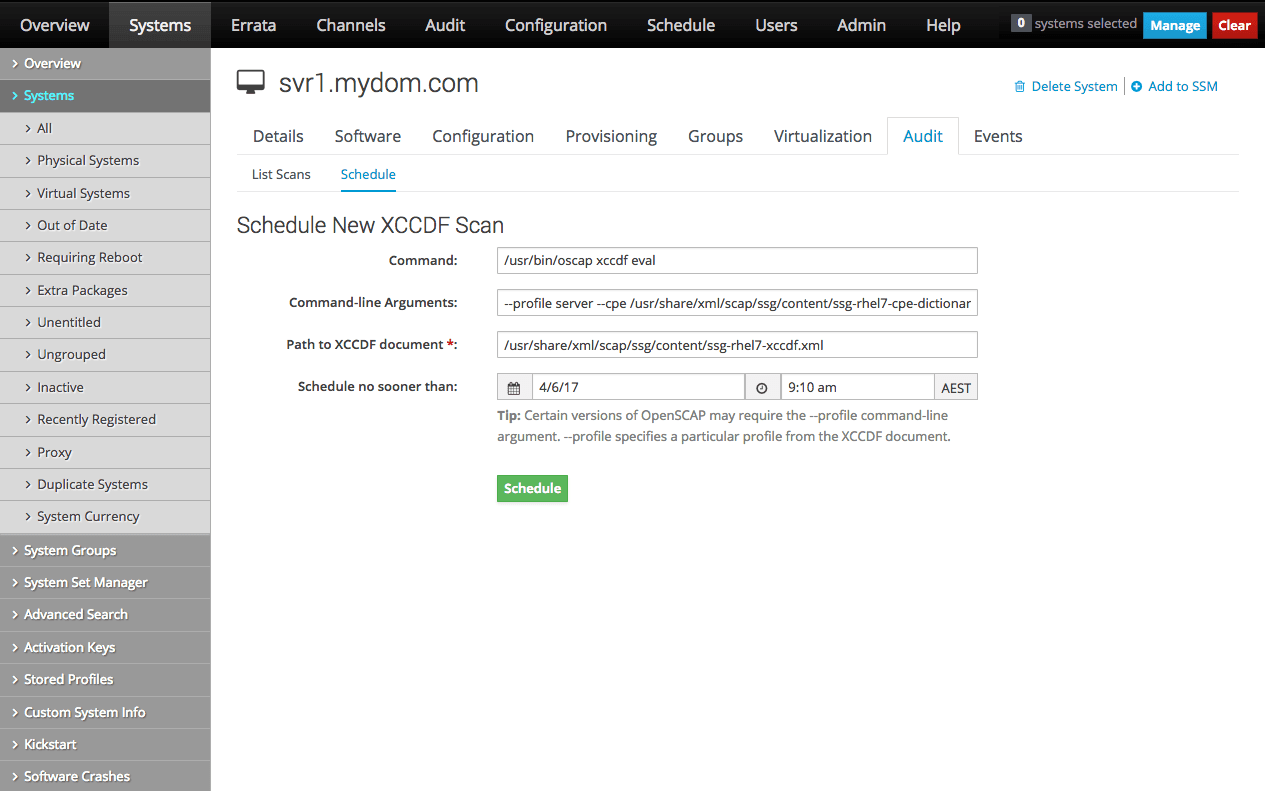The width and height of the screenshot is (1265, 791).
Task: Click the red Clear button
Action: [1235, 25]
